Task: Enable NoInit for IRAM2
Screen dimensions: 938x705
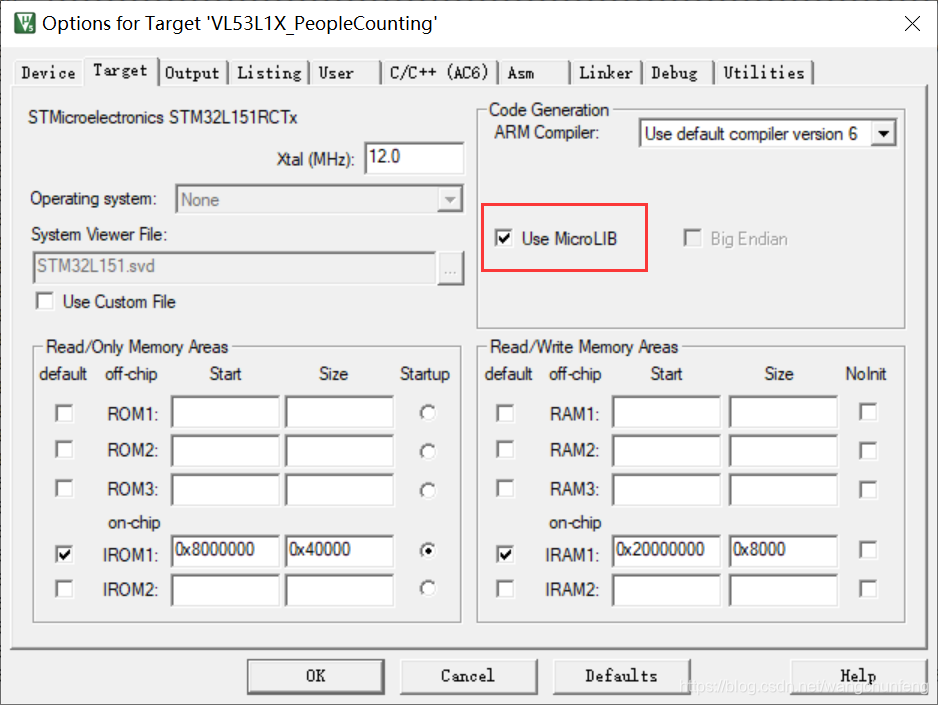Action: tap(868, 588)
